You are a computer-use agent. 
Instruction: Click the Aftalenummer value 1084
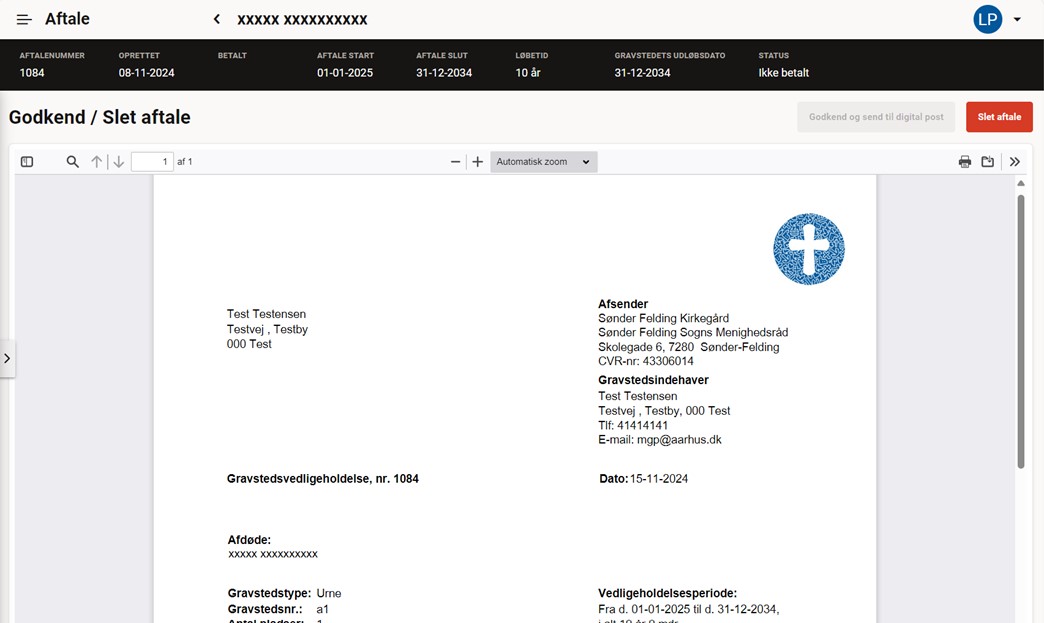[x=32, y=73]
